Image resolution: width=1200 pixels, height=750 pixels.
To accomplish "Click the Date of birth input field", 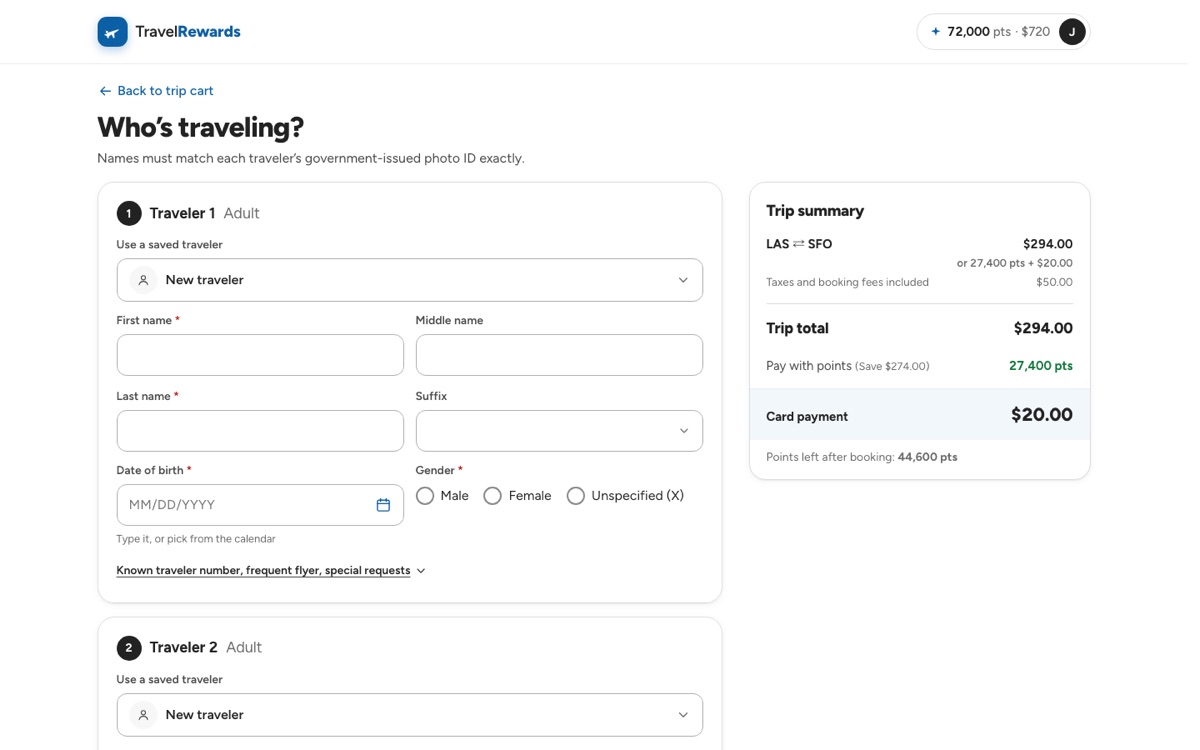I will 260,505.
